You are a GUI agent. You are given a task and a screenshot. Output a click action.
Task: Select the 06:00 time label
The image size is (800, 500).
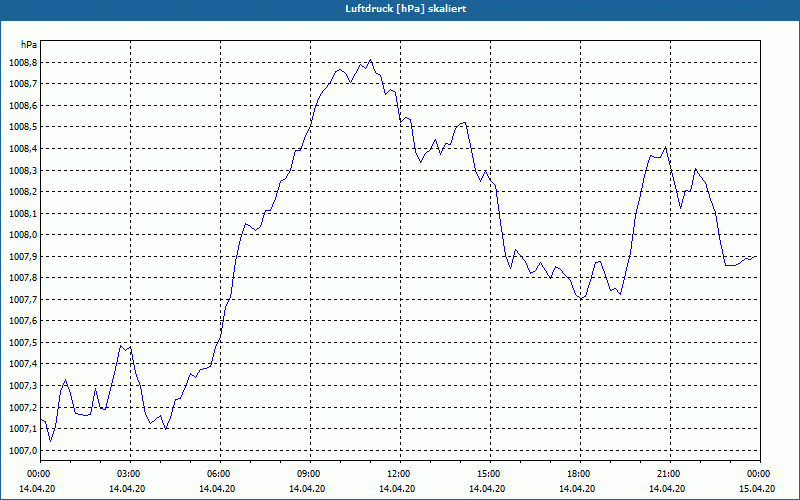[x=218, y=474]
